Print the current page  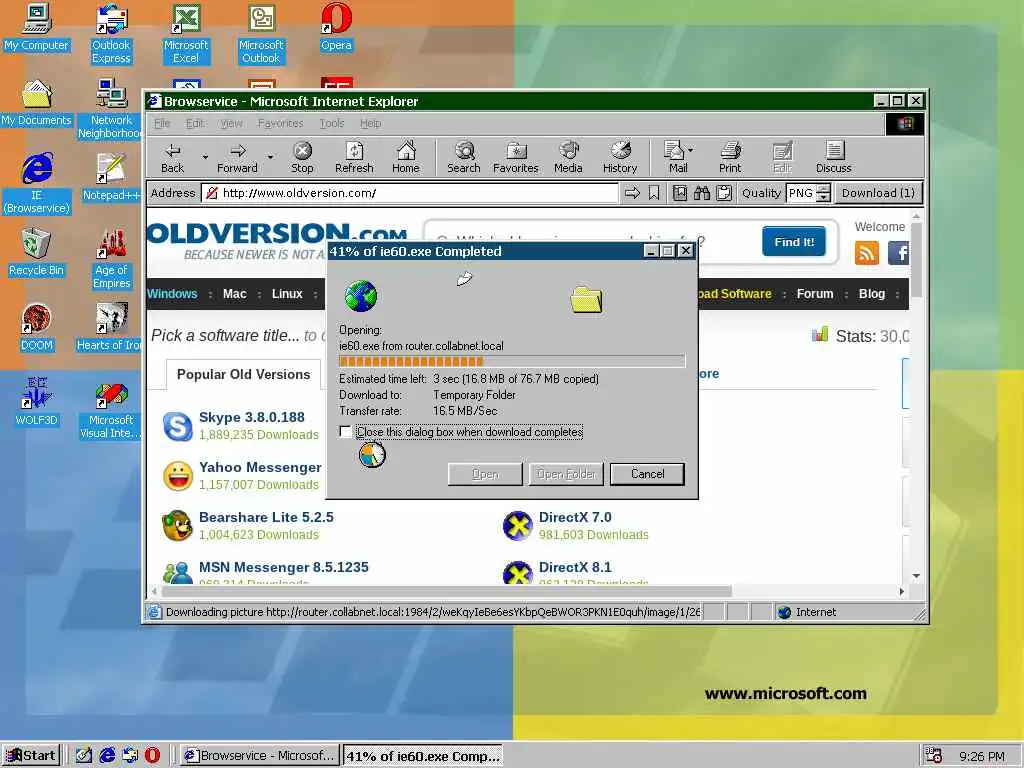click(x=730, y=157)
